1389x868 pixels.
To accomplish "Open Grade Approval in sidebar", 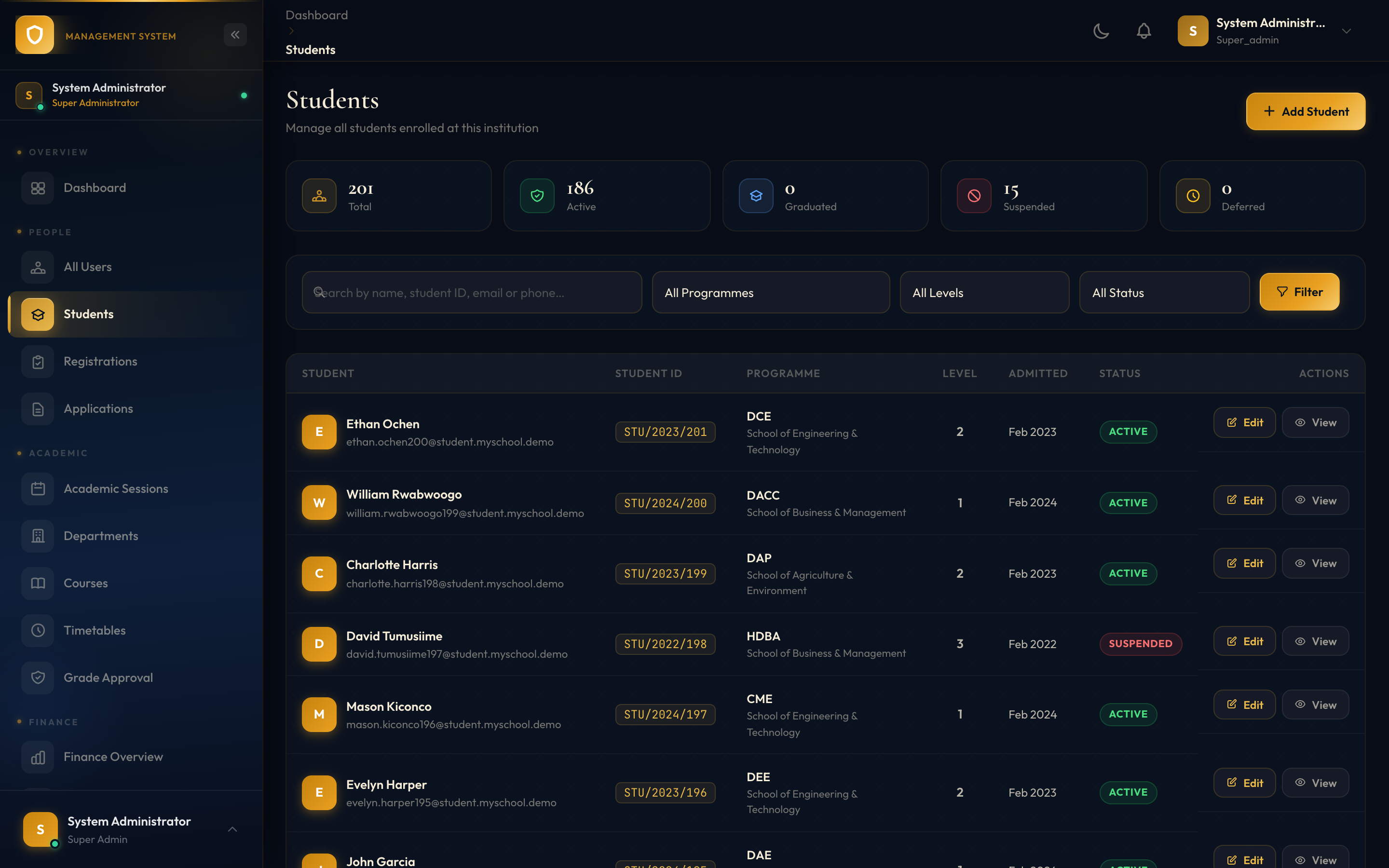I will (x=132, y=678).
